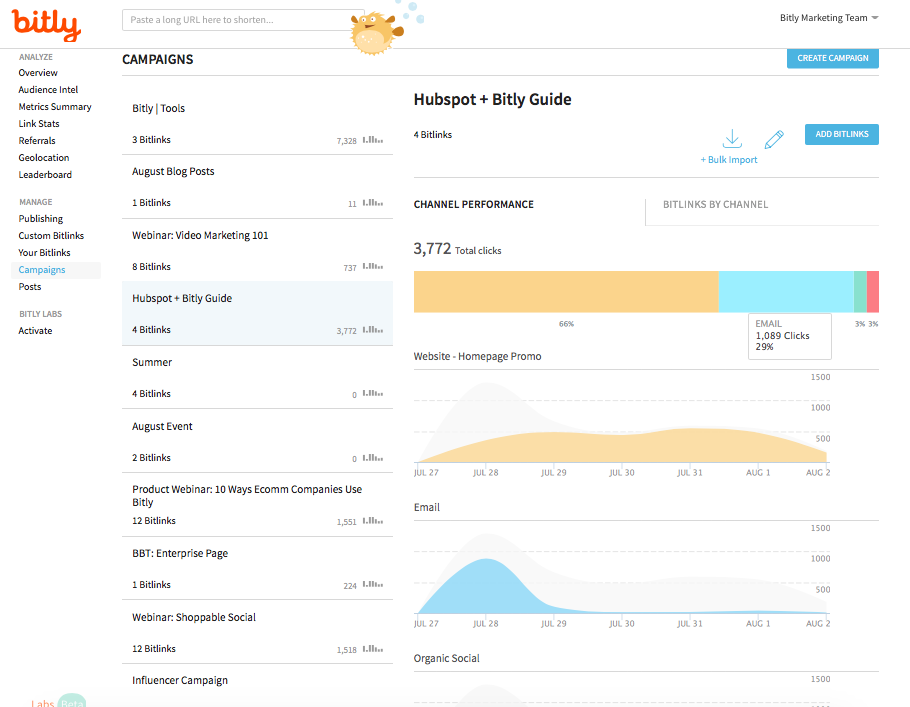The height and width of the screenshot is (707, 910).
Task: Open stats chart icon for Product Webinar campaign
Action: pyautogui.click(x=373, y=521)
